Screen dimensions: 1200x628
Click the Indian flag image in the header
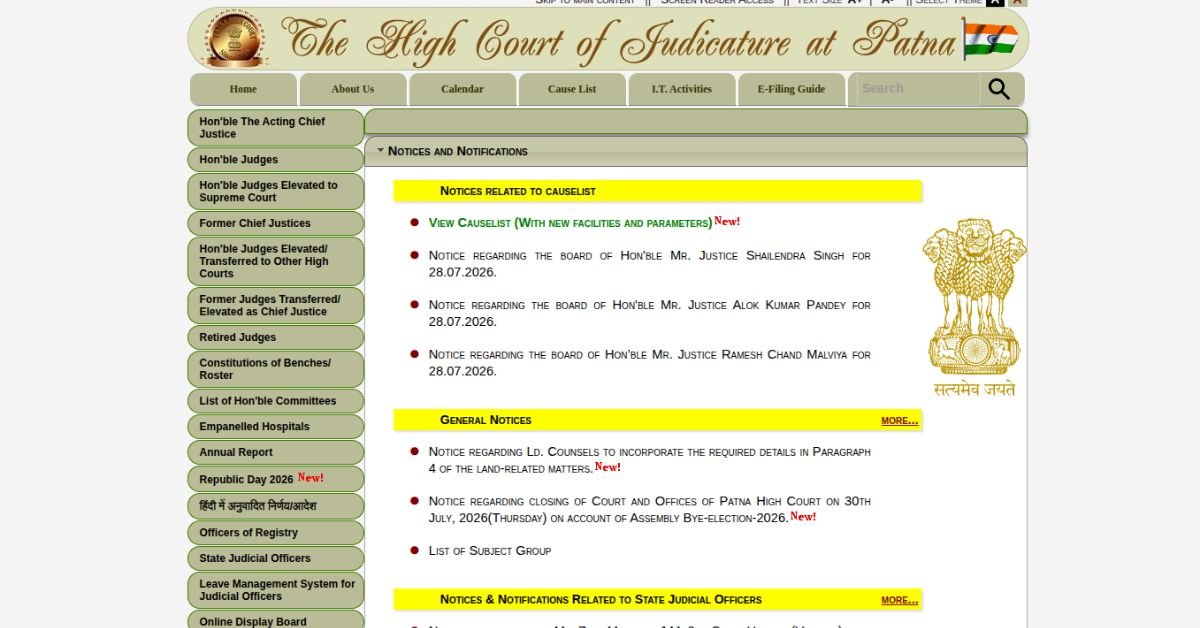click(990, 39)
